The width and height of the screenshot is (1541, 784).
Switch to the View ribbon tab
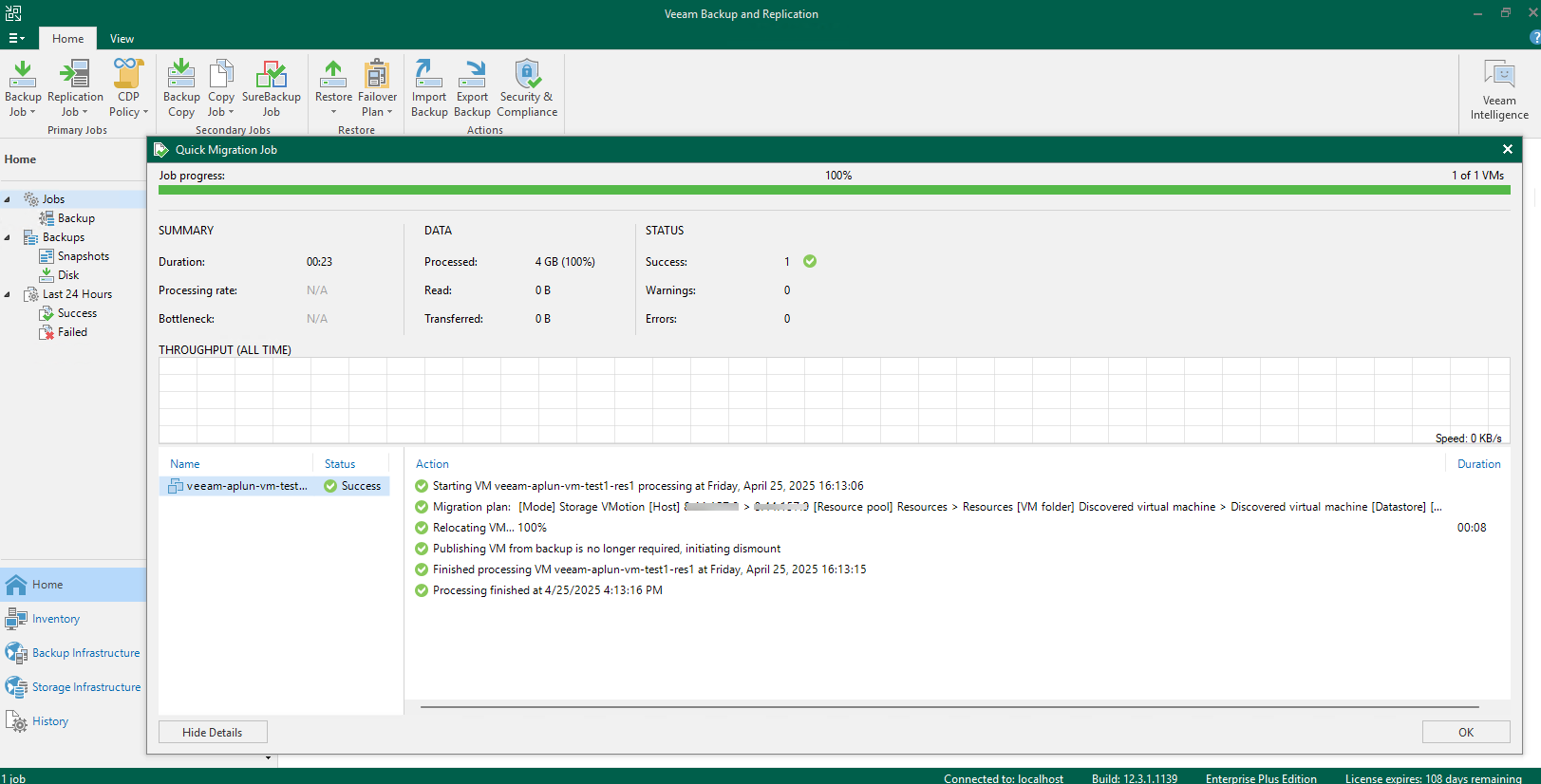(122, 39)
